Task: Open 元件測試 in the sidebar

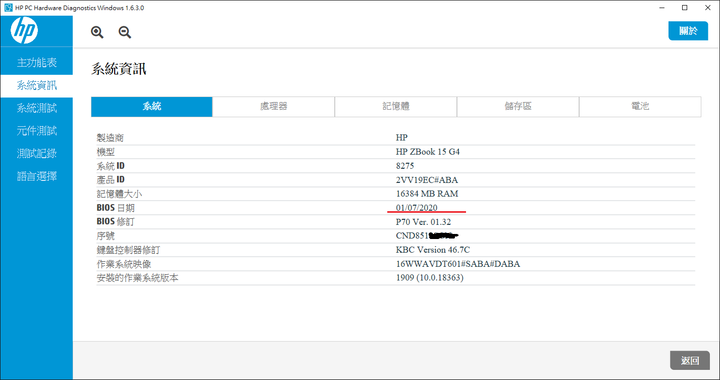Action: click(37, 131)
